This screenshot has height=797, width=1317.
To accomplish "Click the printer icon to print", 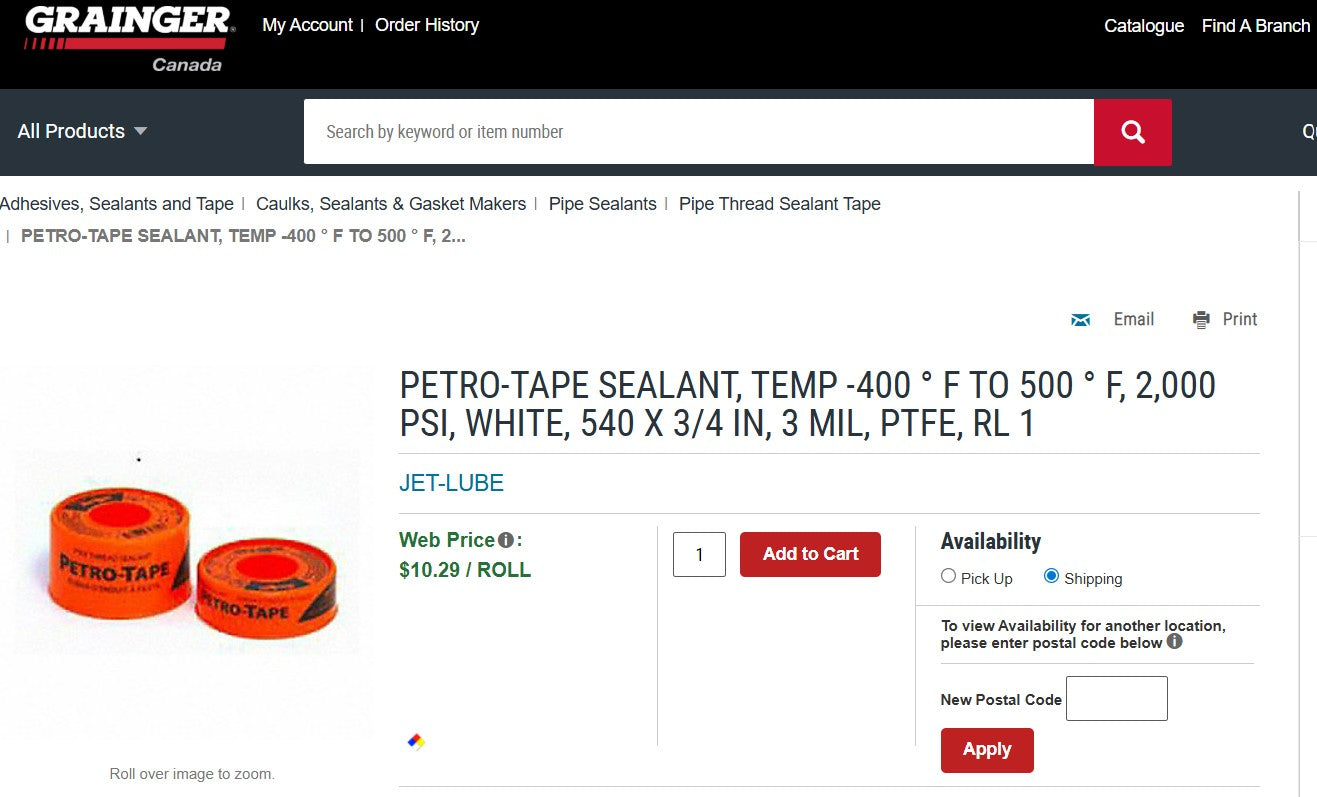I will [x=1200, y=319].
